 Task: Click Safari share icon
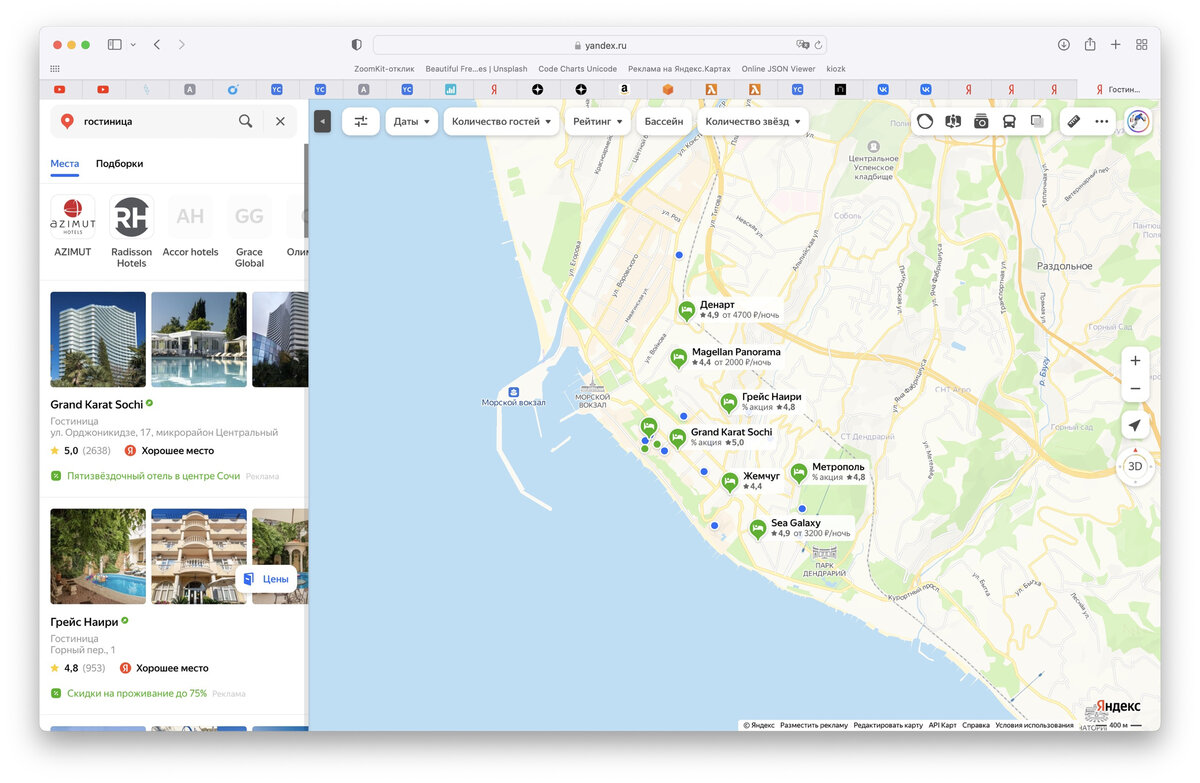tap(1090, 45)
